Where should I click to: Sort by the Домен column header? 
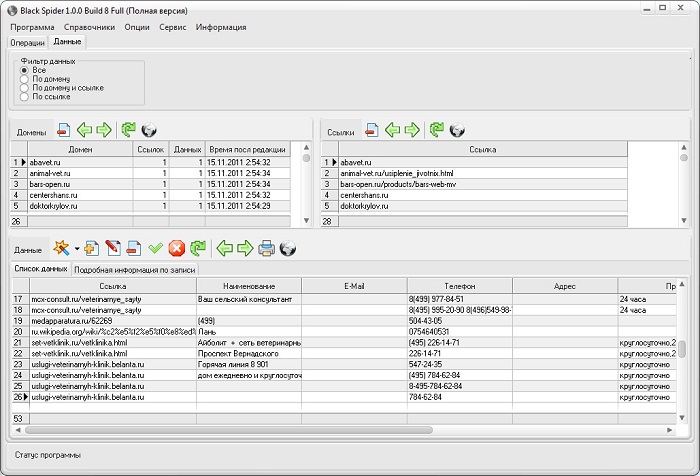coord(80,150)
